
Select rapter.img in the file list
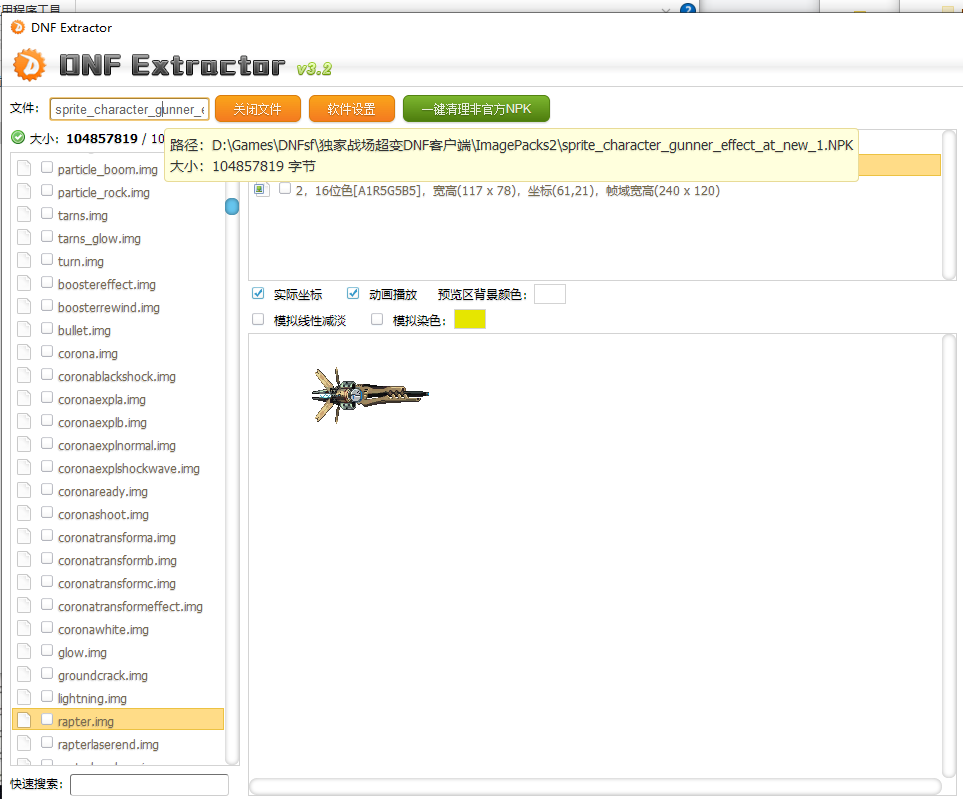click(86, 721)
